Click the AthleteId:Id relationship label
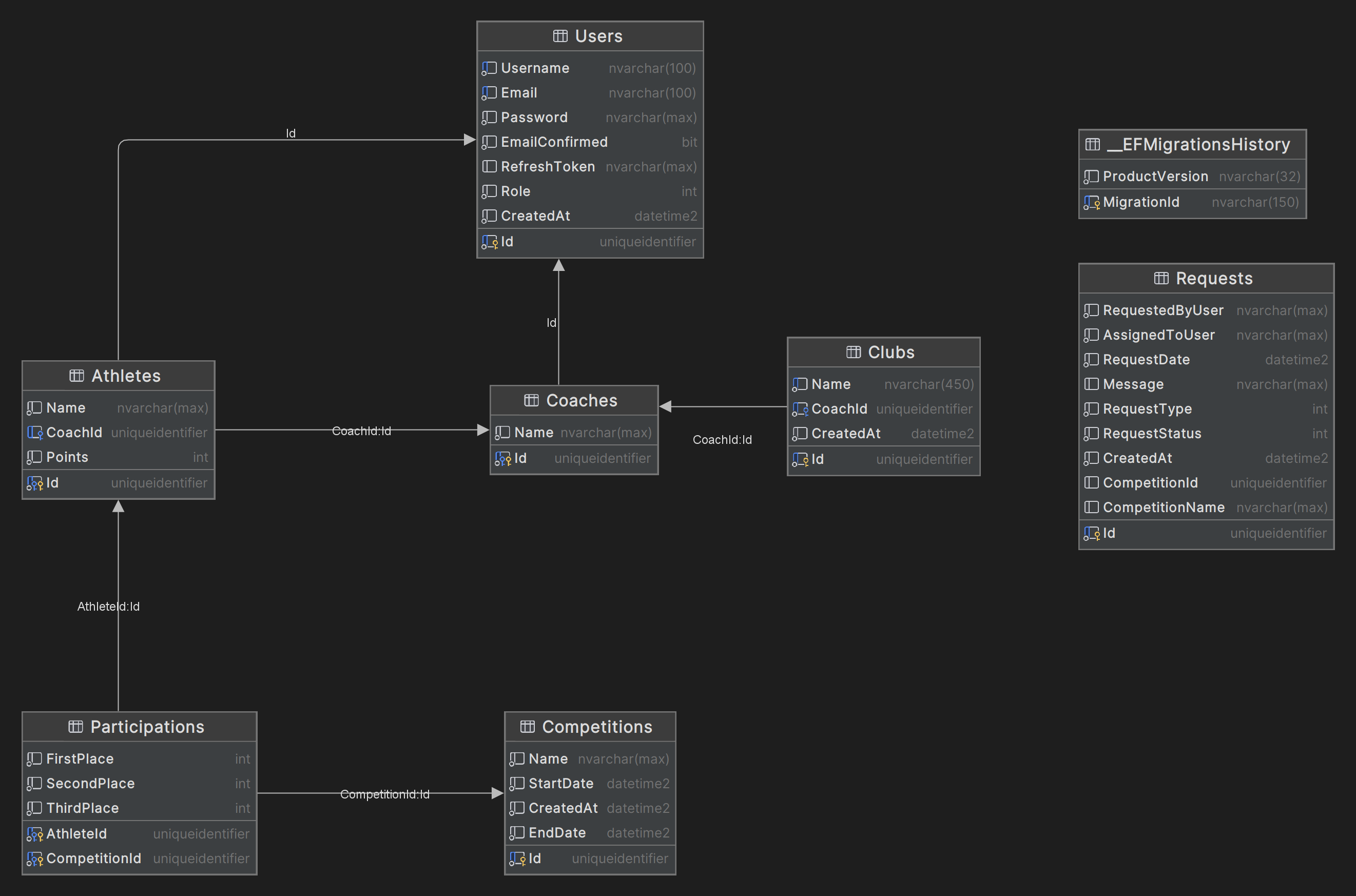Screen dimensions: 1356x896 (x=109, y=606)
